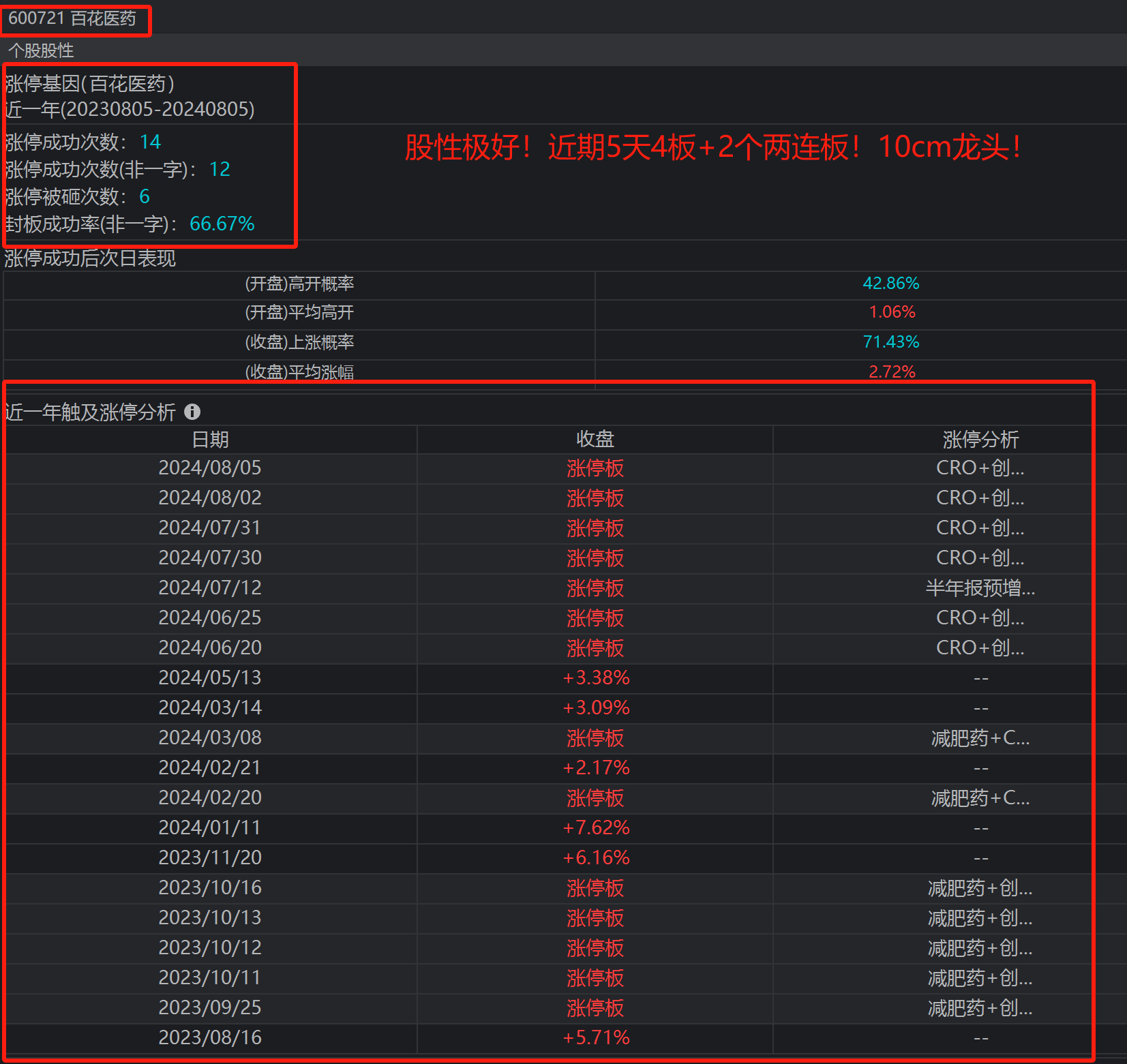Viewport: 1127px width, 1064px height.
Task: Click the 66.67% 封板成功率 value
Action: (222, 224)
